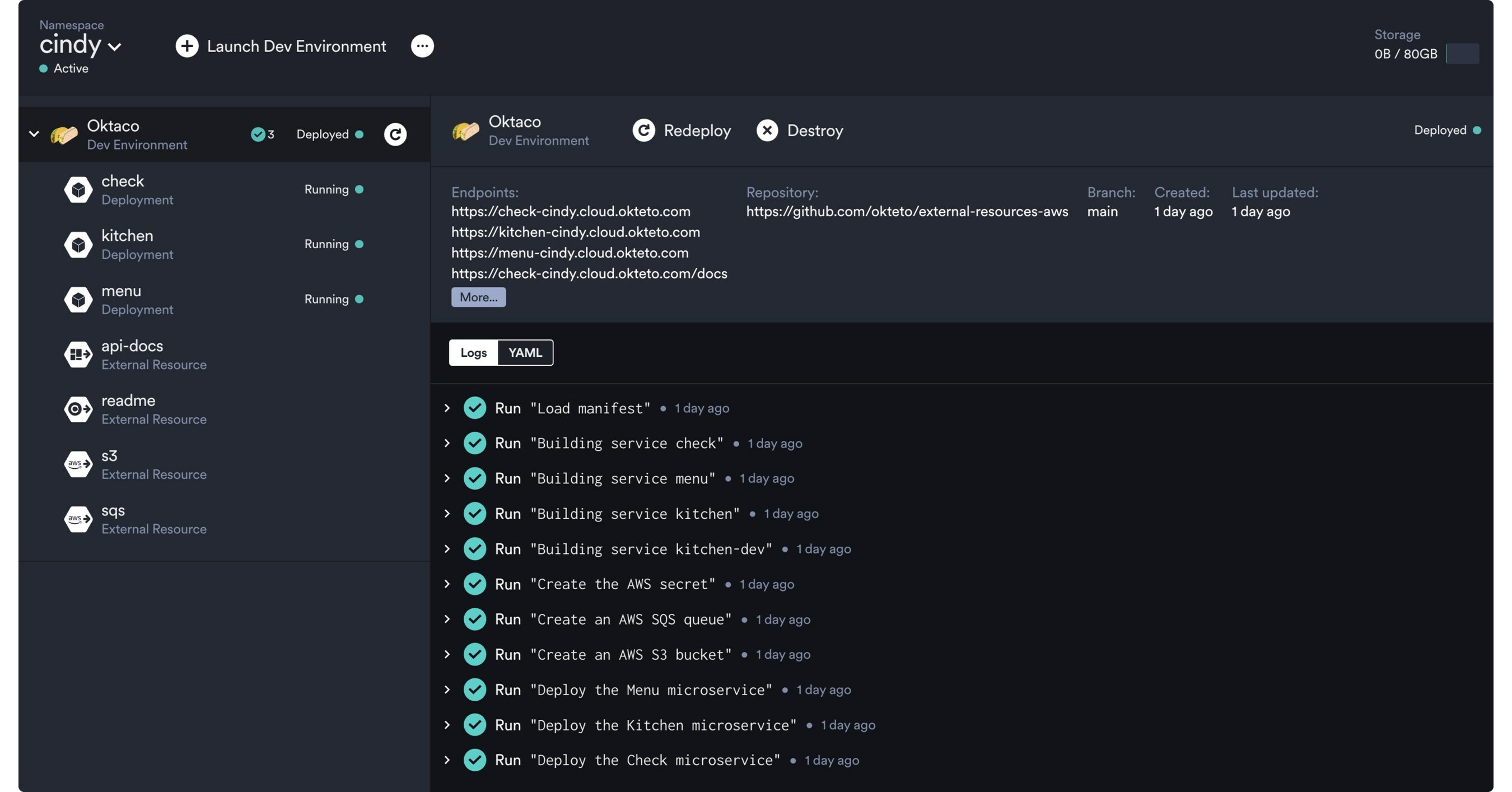This screenshot has height=792, width=1512.
Task: Open the overflow ellipsis menu next to Launch
Action: 422,46
